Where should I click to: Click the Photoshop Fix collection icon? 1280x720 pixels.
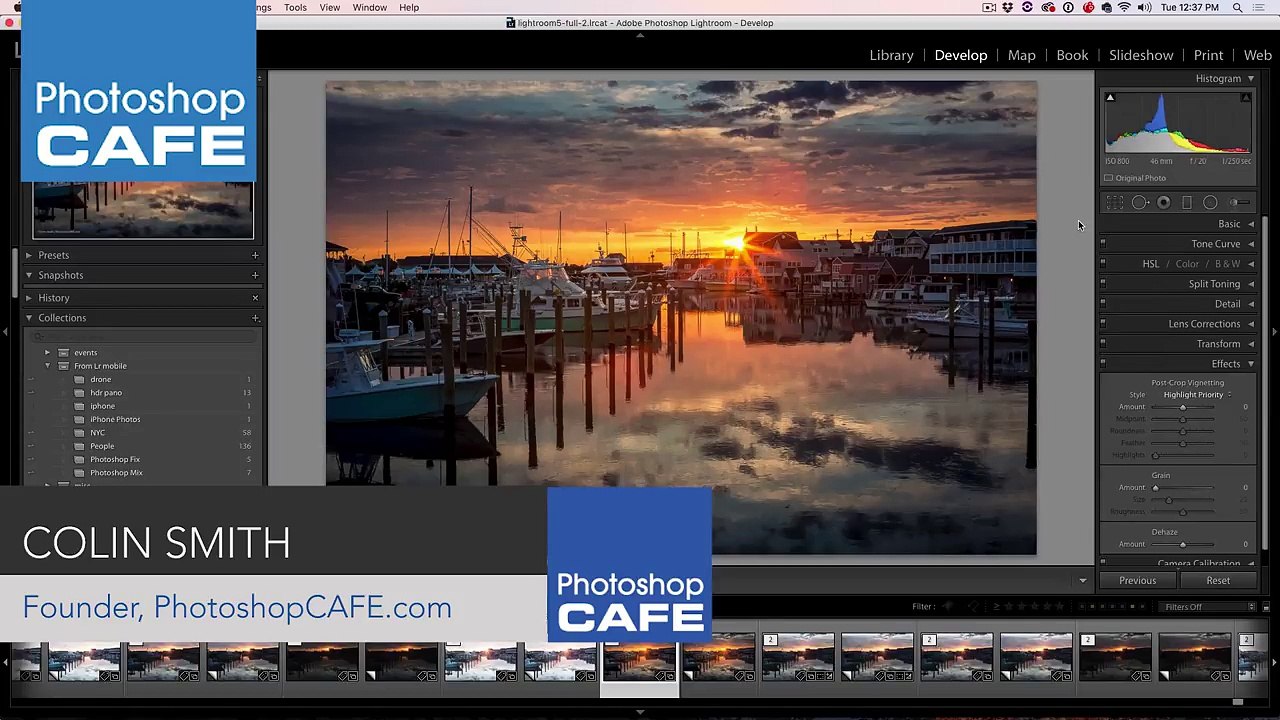[x=79, y=460]
